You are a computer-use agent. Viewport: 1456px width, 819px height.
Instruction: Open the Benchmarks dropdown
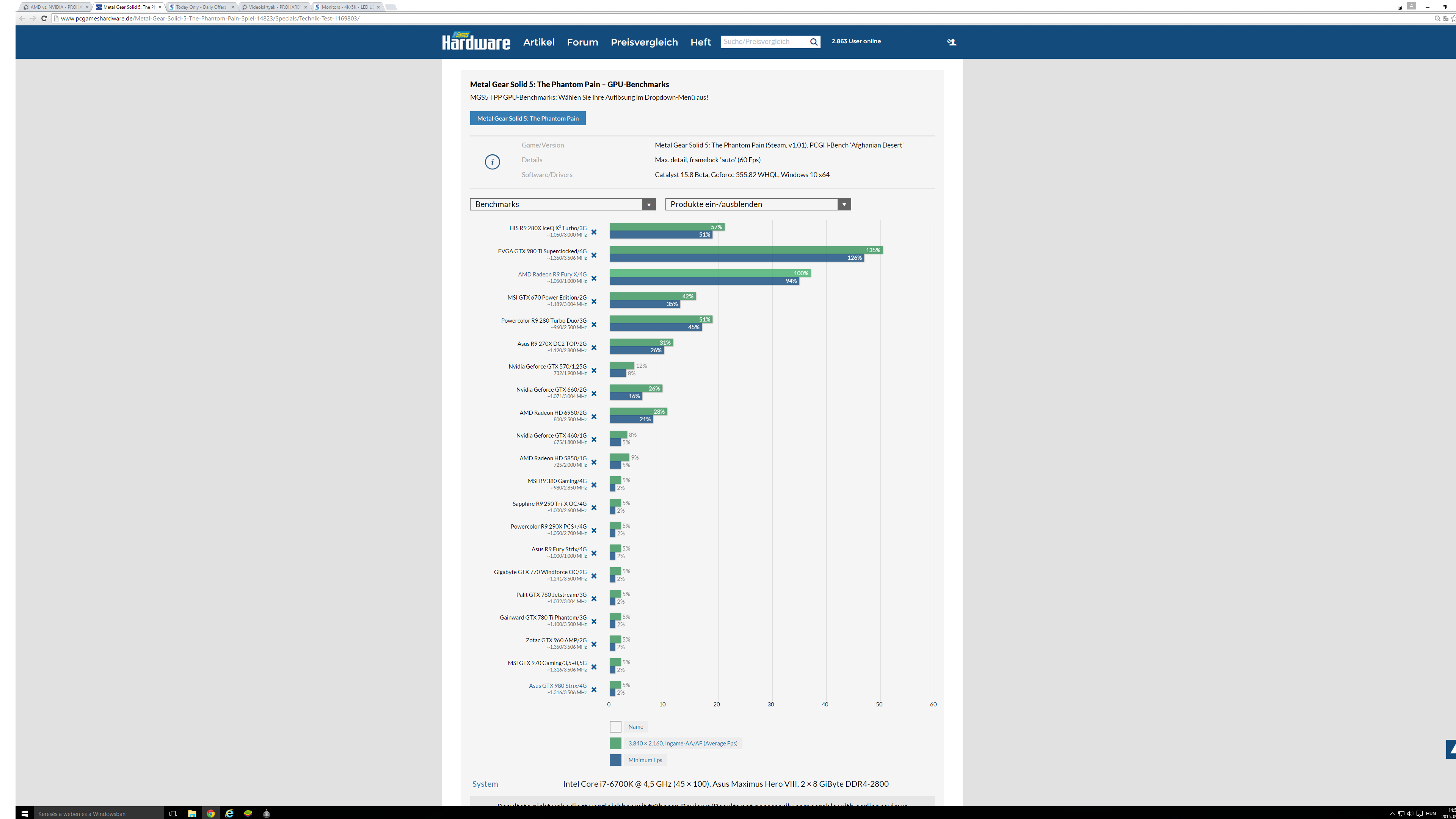pyautogui.click(x=562, y=204)
